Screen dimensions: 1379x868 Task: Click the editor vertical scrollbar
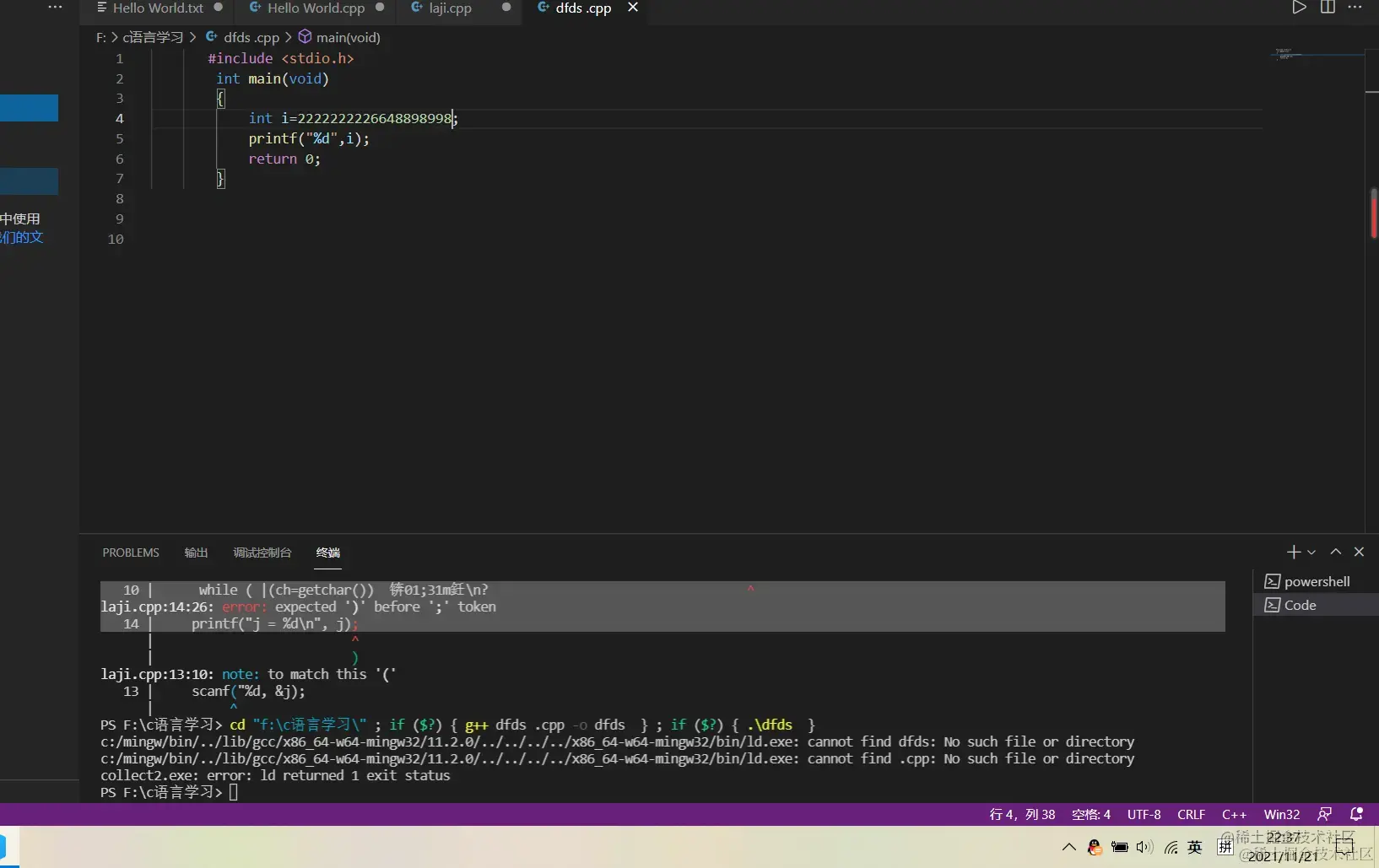pyautogui.click(x=1372, y=215)
